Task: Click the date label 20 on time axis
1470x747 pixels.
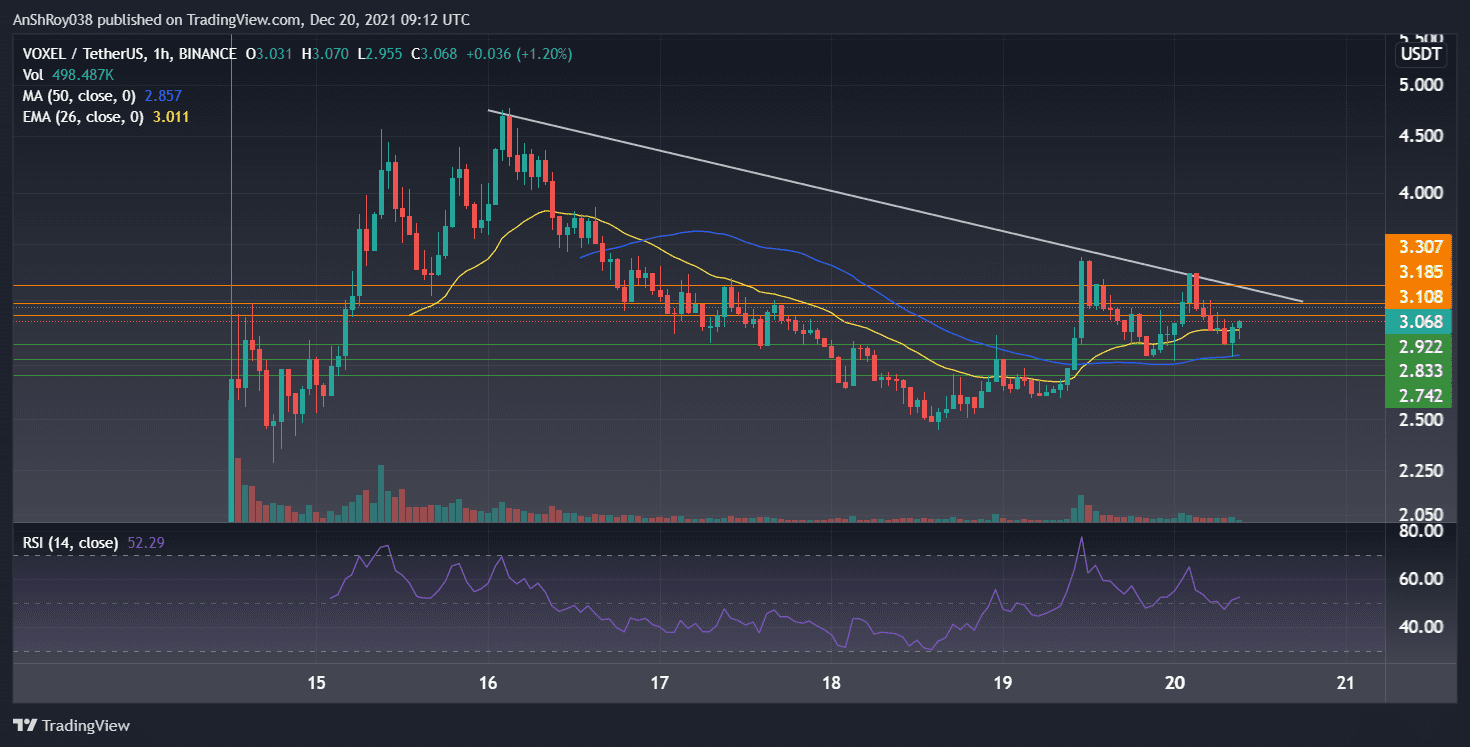Action: point(1174,684)
